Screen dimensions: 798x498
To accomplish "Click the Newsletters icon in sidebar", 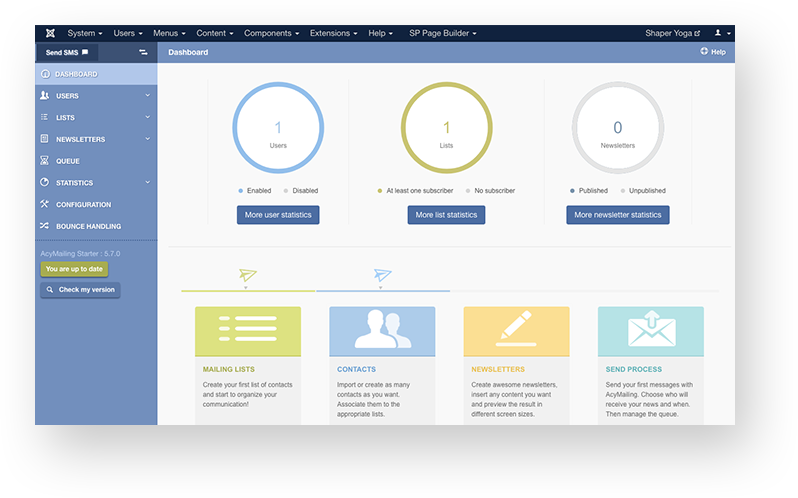I will (45, 139).
